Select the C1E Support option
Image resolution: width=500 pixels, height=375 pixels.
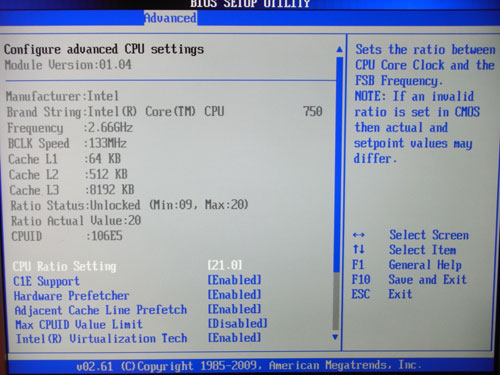click(46, 281)
